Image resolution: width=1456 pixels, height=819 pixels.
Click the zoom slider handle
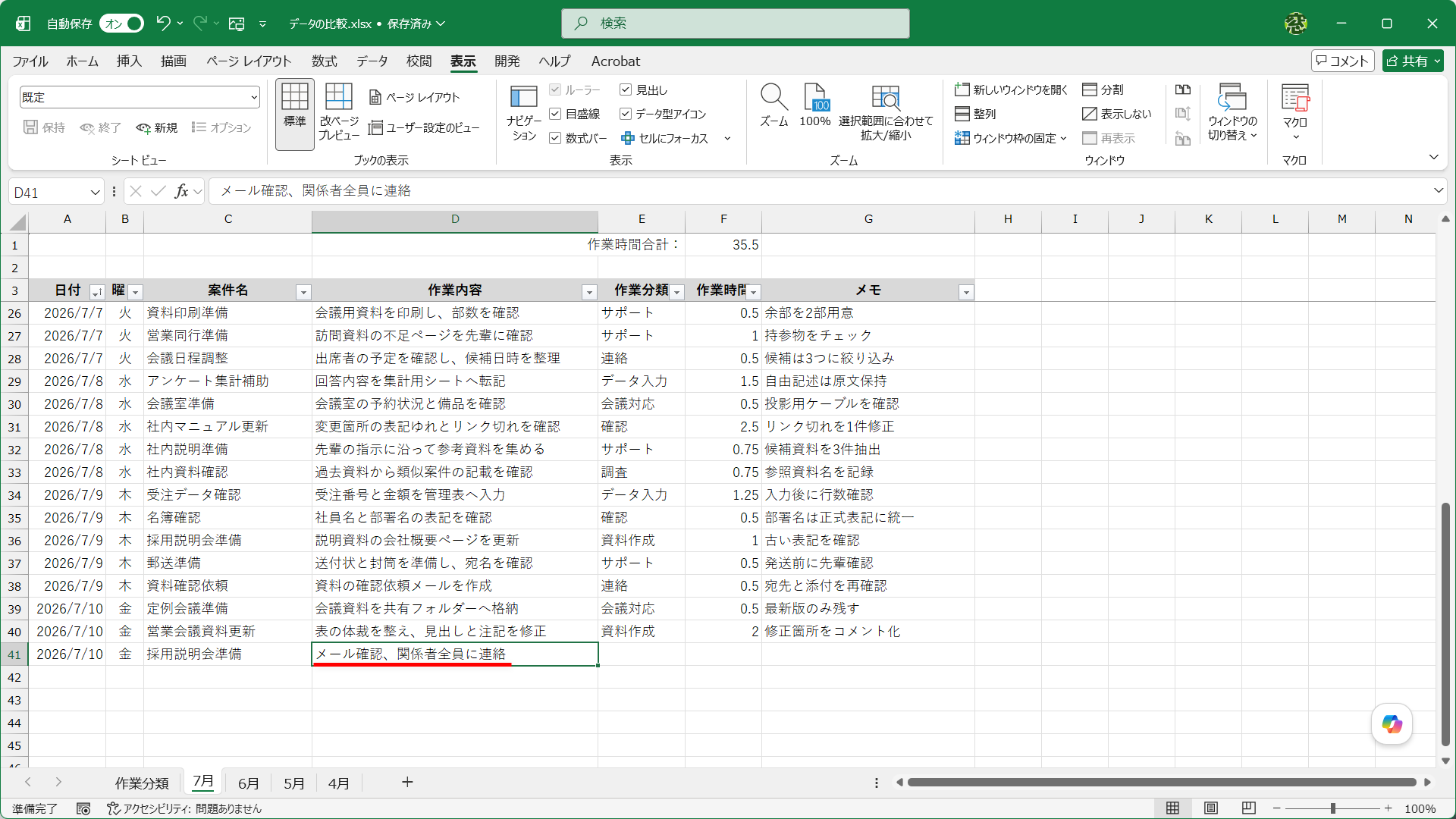click(1332, 808)
